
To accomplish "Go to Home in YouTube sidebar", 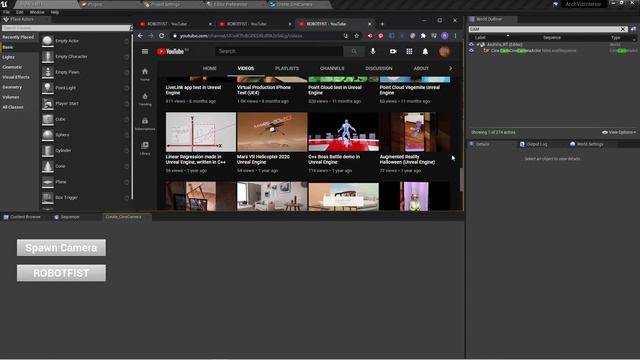I will [145, 75].
